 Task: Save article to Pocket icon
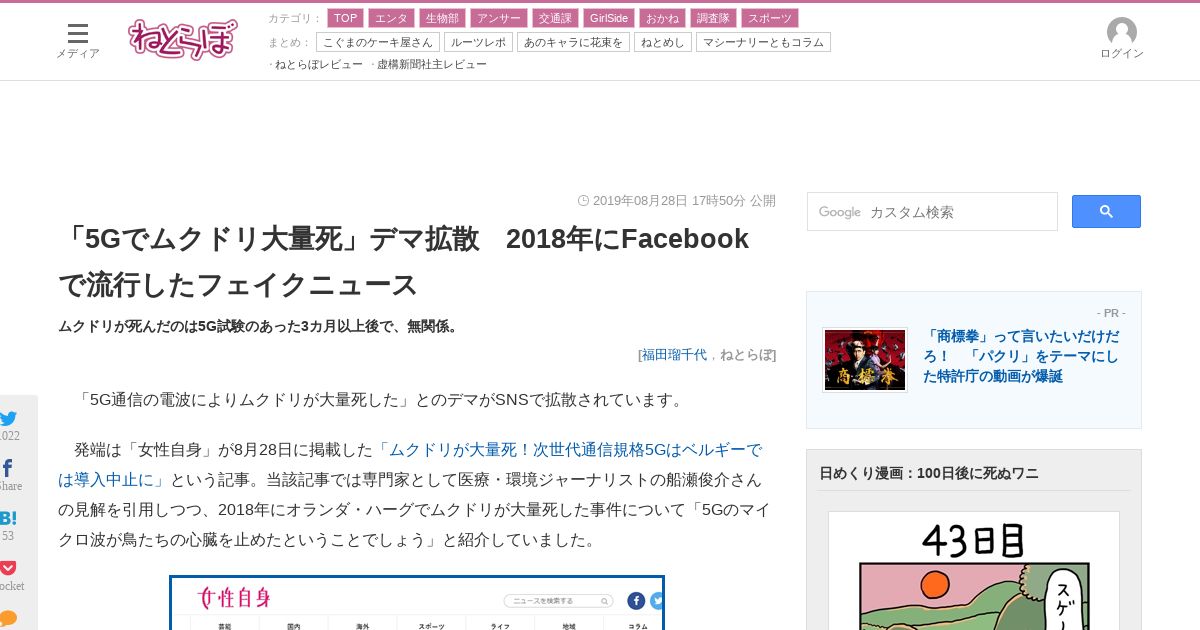click(8, 568)
